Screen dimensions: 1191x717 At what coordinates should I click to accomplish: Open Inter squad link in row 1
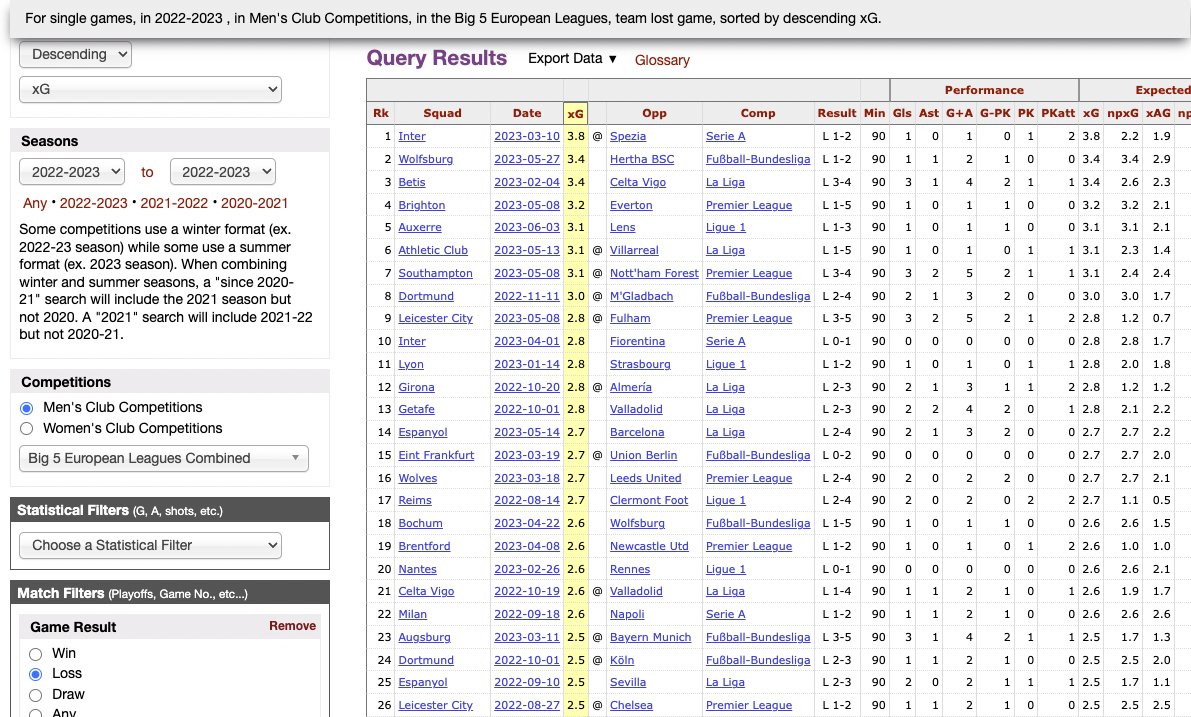pyautogui.click(x=412, y=136)
